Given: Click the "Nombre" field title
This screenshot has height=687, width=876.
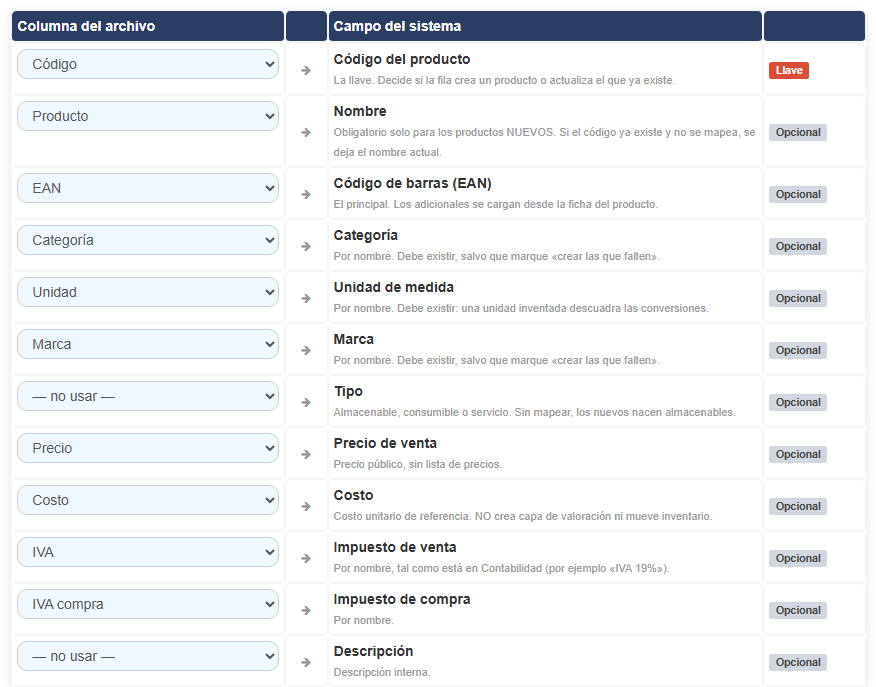Looking at the screenshot, I should (360, 111).
